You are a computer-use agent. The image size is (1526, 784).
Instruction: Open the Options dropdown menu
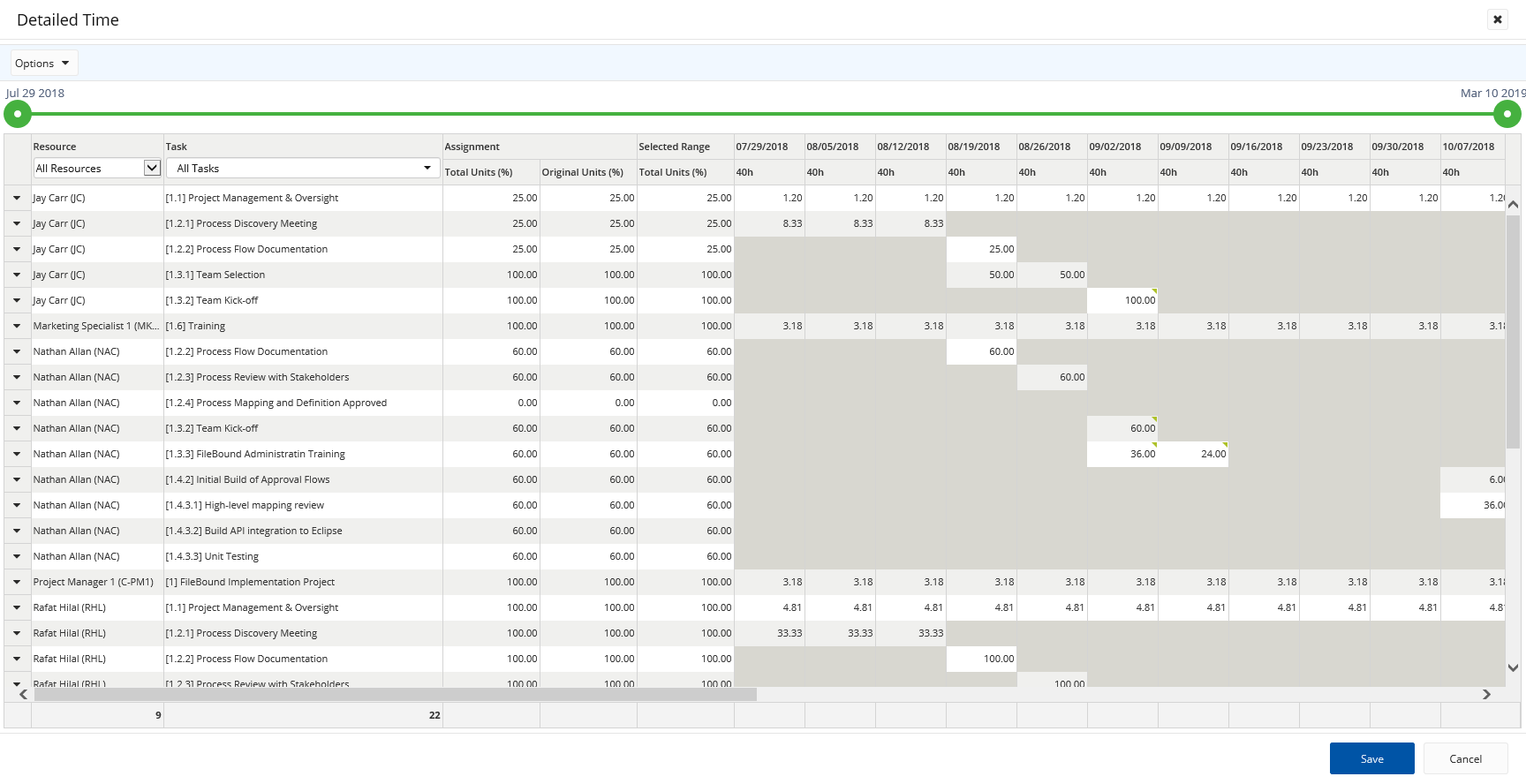pos(43,64)
